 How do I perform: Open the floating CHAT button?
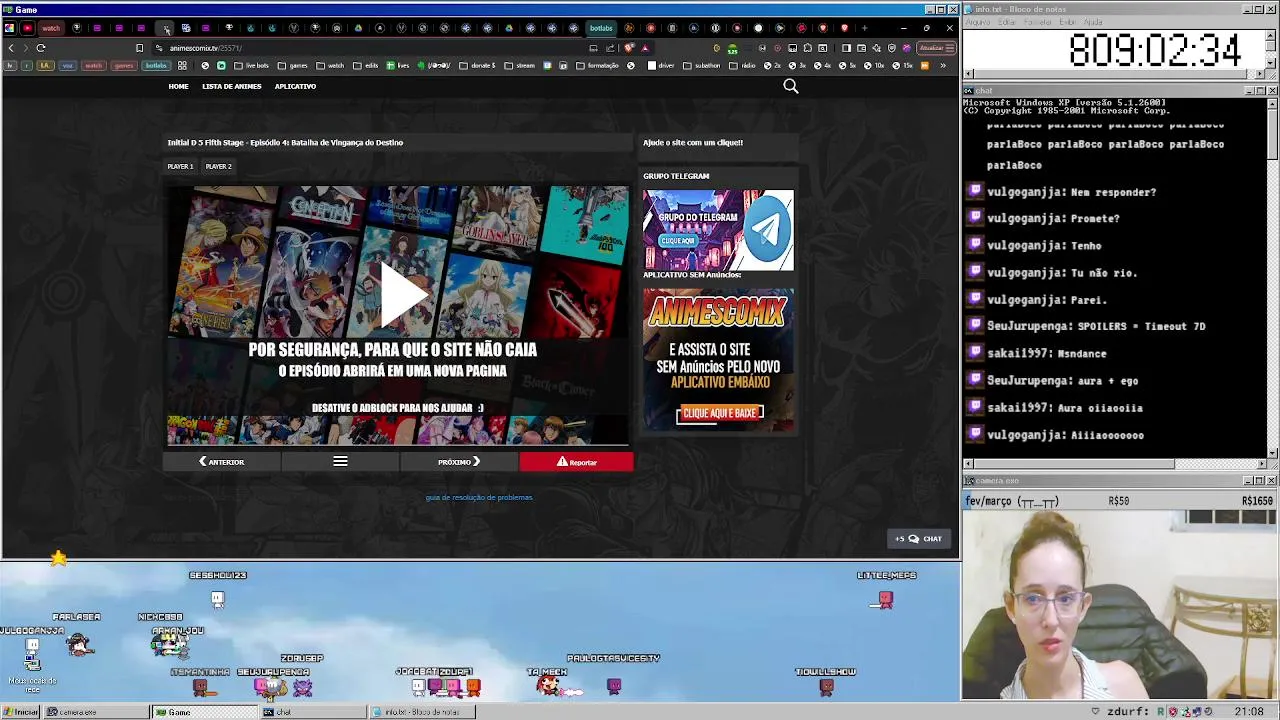tap(919, 538)
